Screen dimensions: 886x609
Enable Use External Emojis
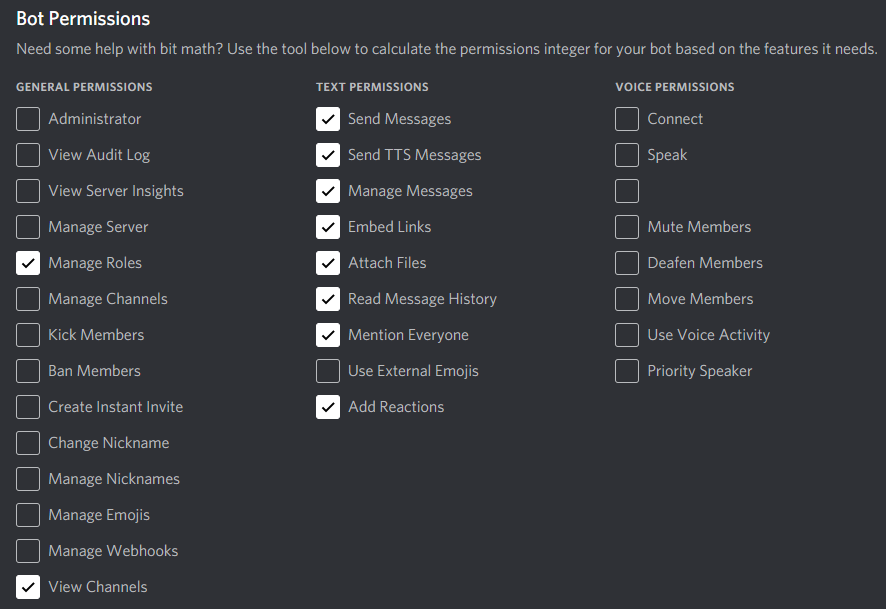pyautogui.click(x=327, y=370)
